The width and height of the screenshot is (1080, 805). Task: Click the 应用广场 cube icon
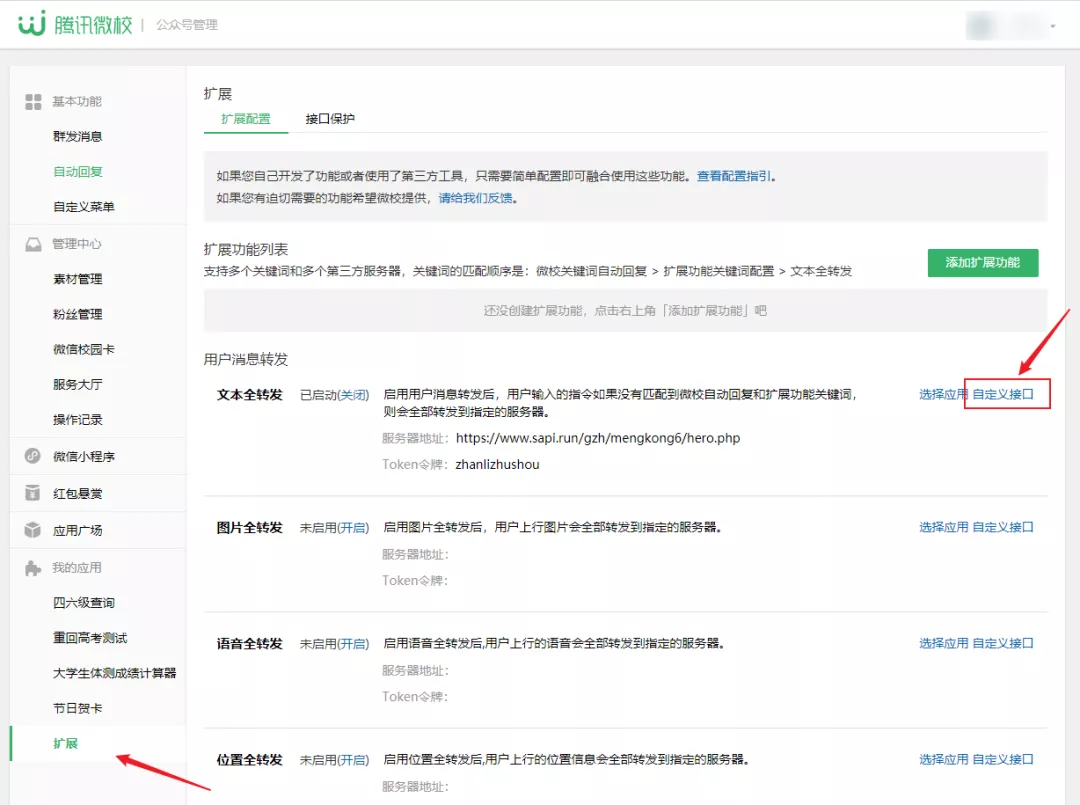(x=32, y=530)
